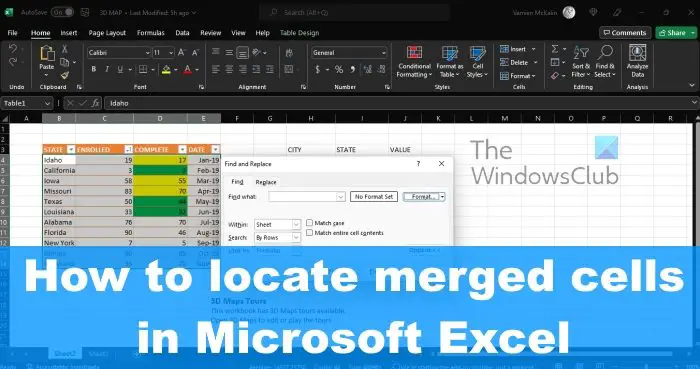Click the Paste clipboard icon
Viewport: 700px width, 369px height.
(x=47, y=54)
